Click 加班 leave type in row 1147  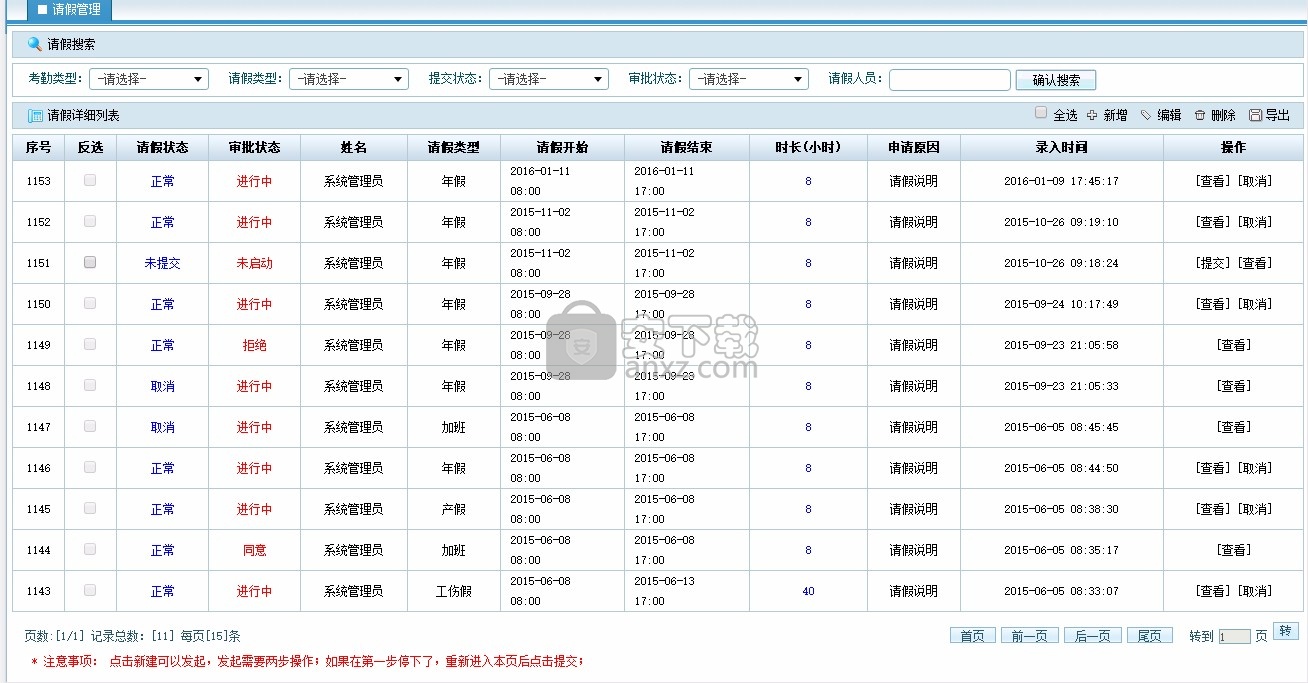pos(453,427)
